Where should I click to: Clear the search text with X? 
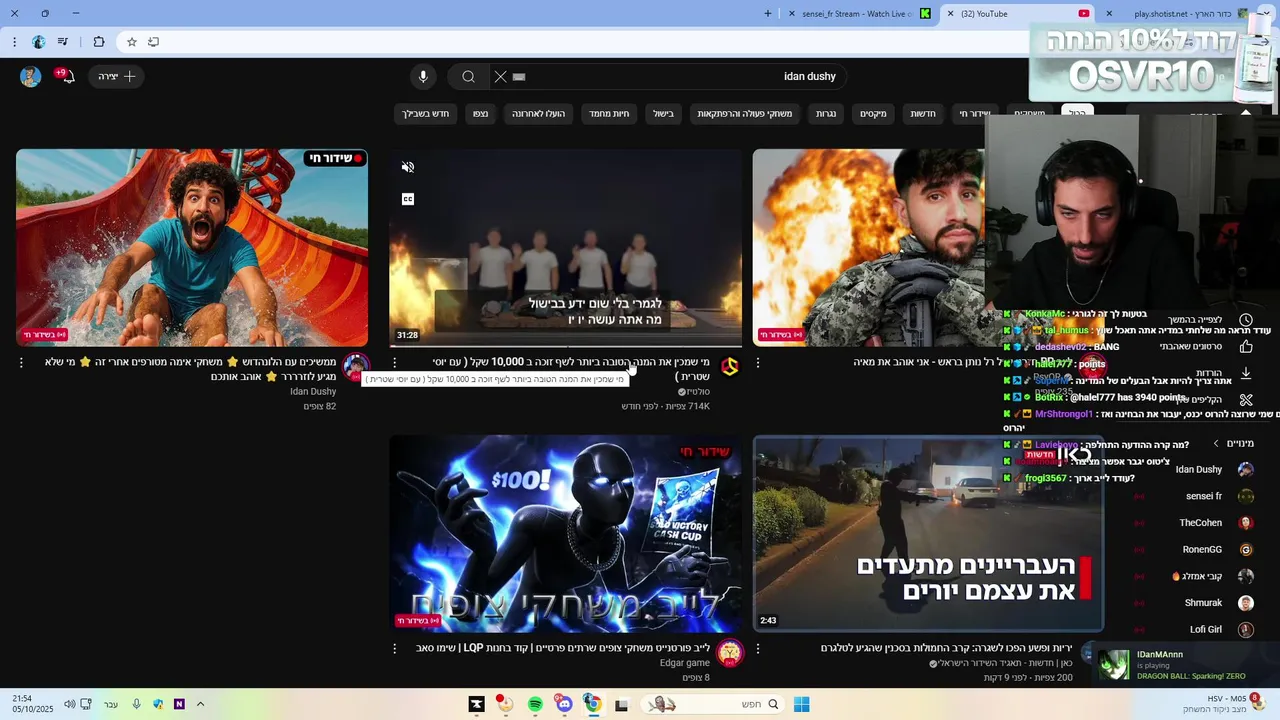pos(500,77)
